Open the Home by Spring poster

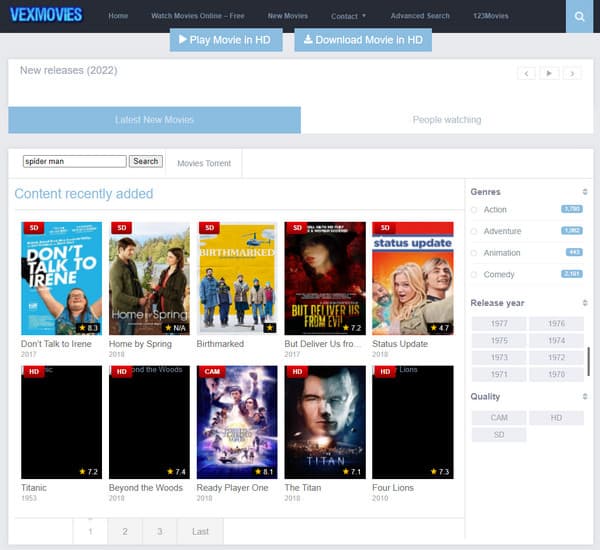coord(149,278)
